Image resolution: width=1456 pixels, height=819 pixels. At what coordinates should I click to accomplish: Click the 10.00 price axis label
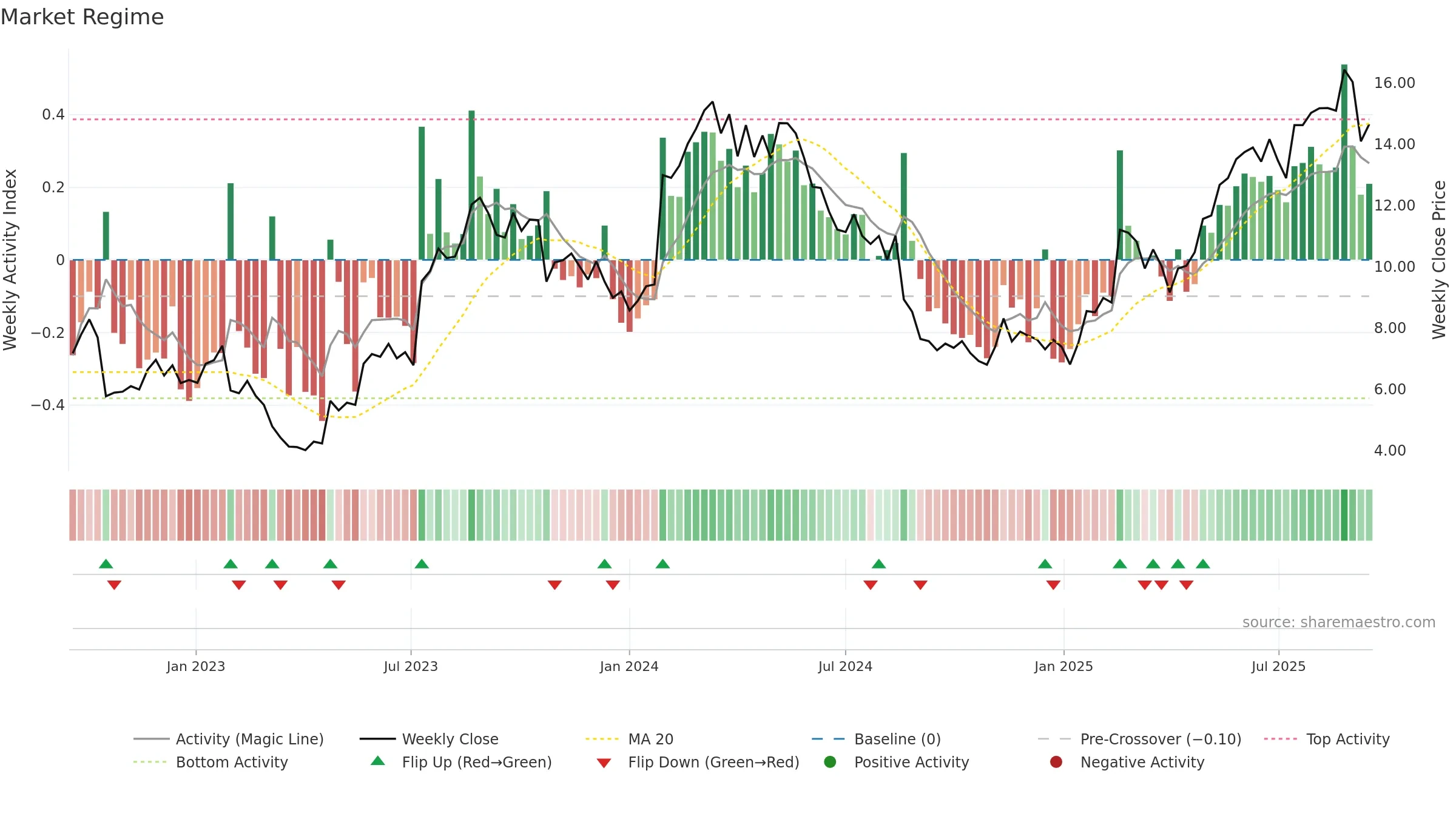coord(1395,267)
